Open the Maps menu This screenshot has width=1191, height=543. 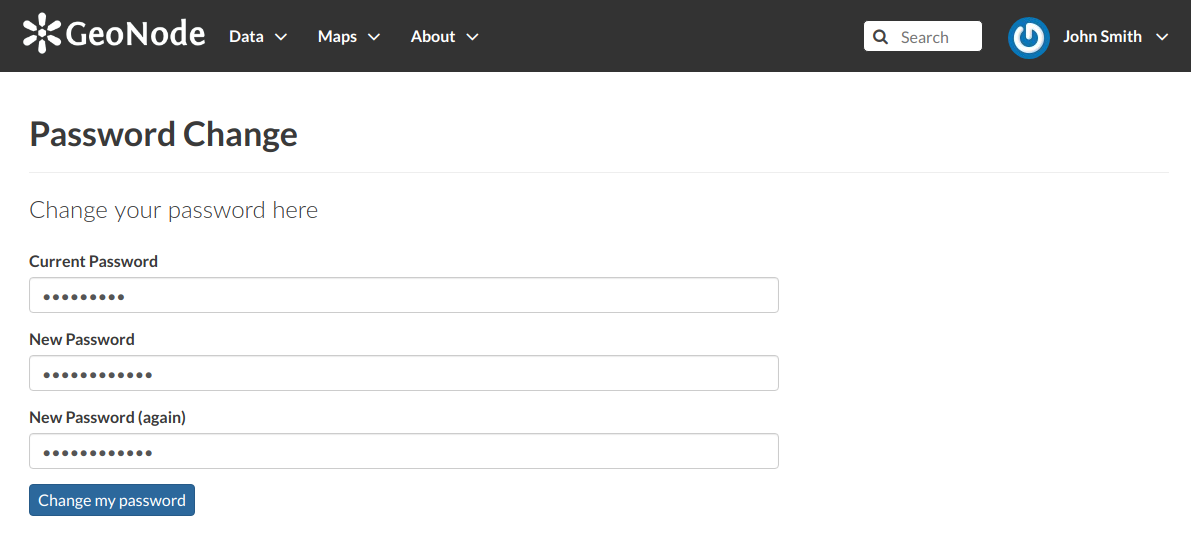[x=337, y=37]
